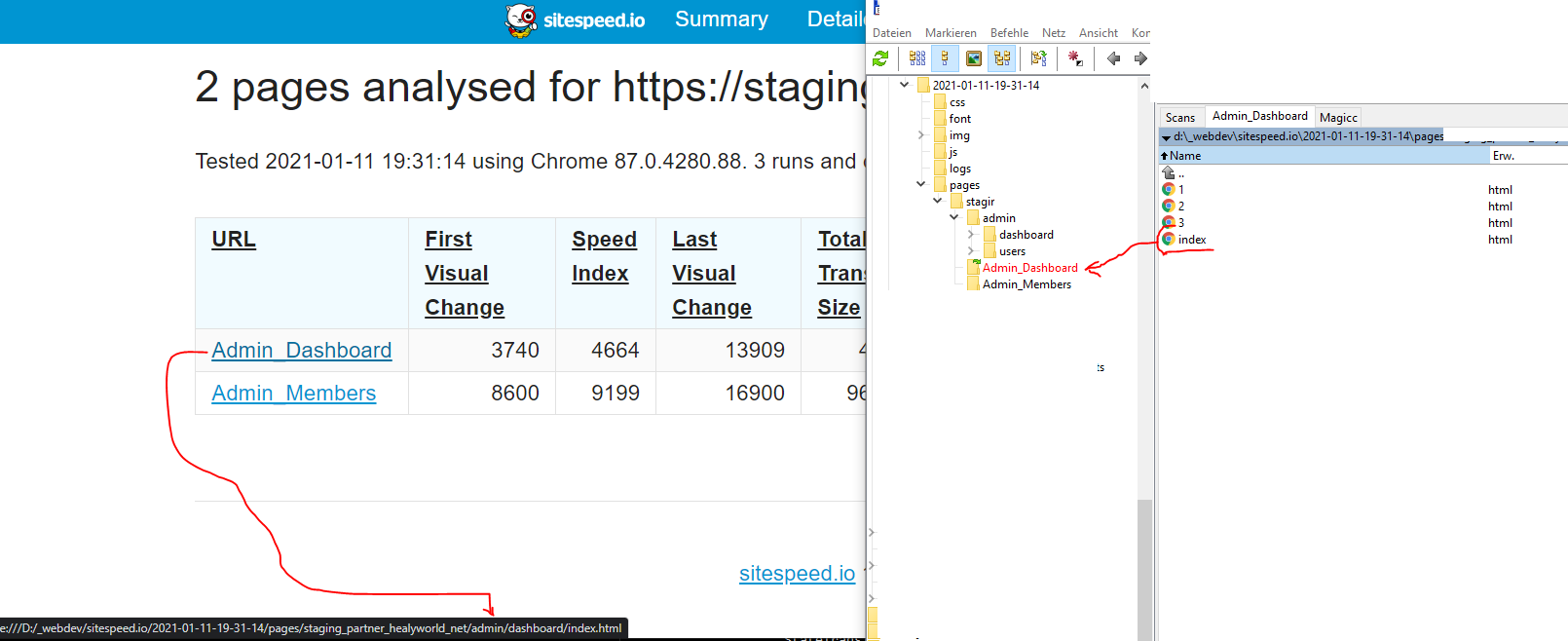Expand the dashboard folder in tree
Screen dimensions: 1568x641
coord(971,235)
